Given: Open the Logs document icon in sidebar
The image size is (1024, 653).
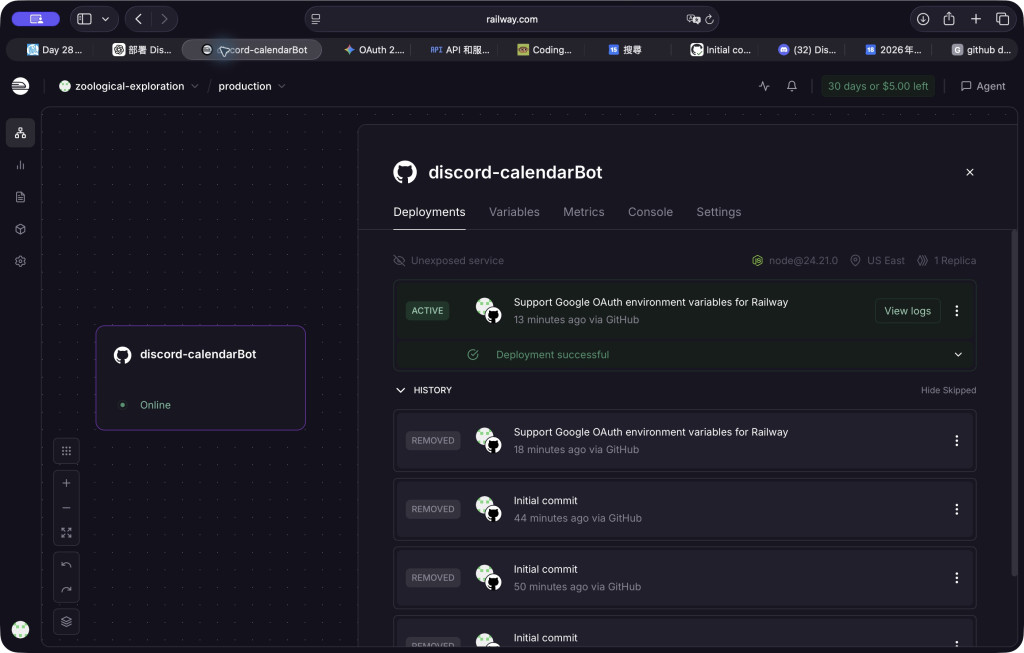Looking at the screenshot, I should [20, 197].
